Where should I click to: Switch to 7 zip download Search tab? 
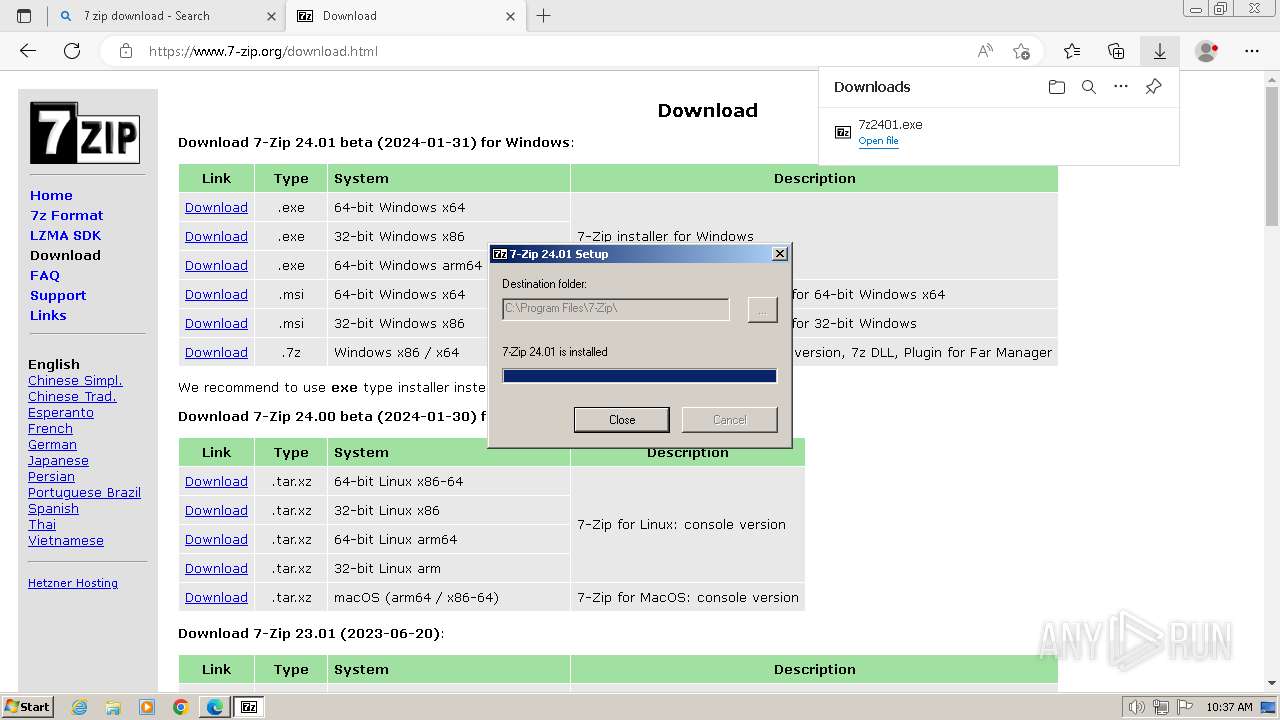tap(168, 16)
